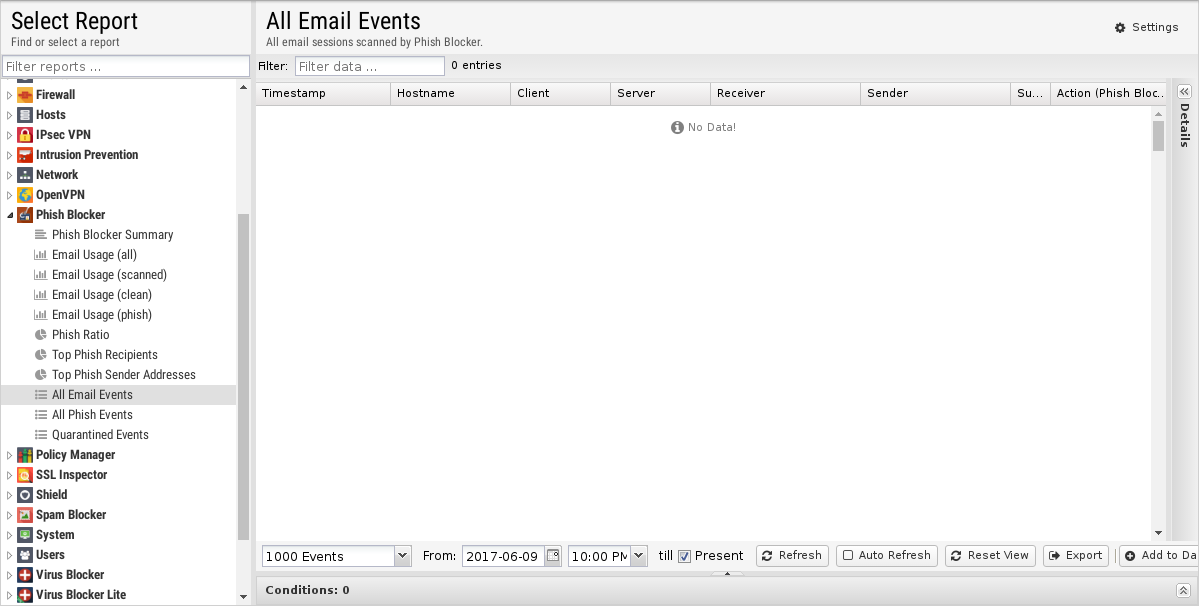Click the Network category icon
The width and height of the screenshot is (1199, 606).
click(24, 174)
